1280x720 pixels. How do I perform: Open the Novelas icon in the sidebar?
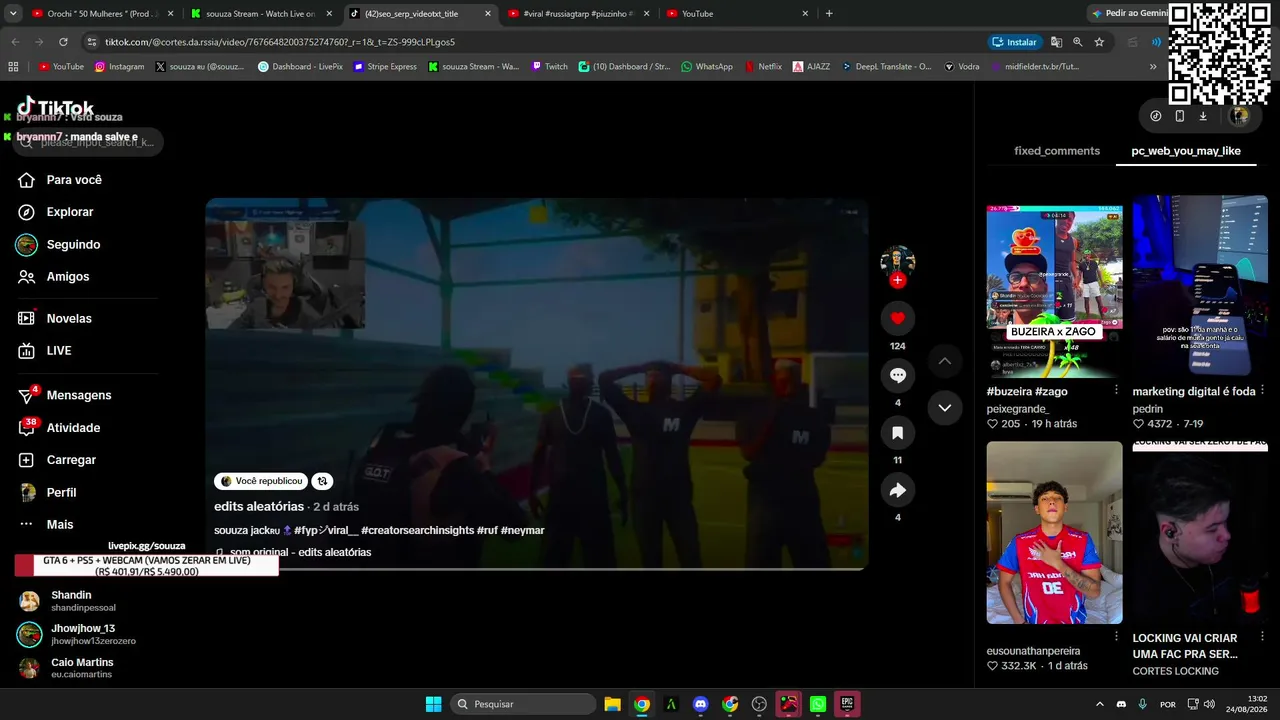(27, 318)
